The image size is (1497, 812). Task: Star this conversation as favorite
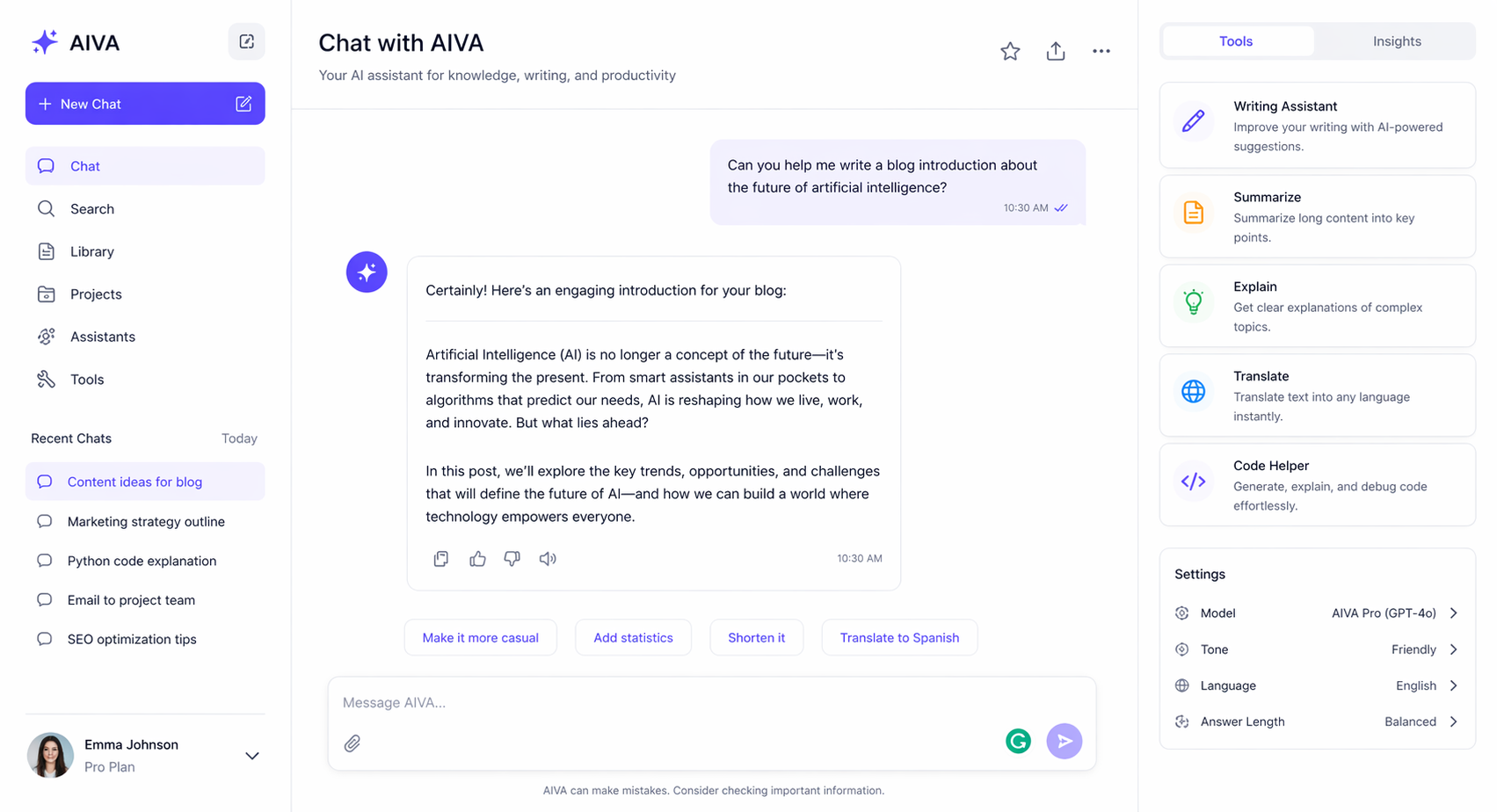coord(1010,50)
